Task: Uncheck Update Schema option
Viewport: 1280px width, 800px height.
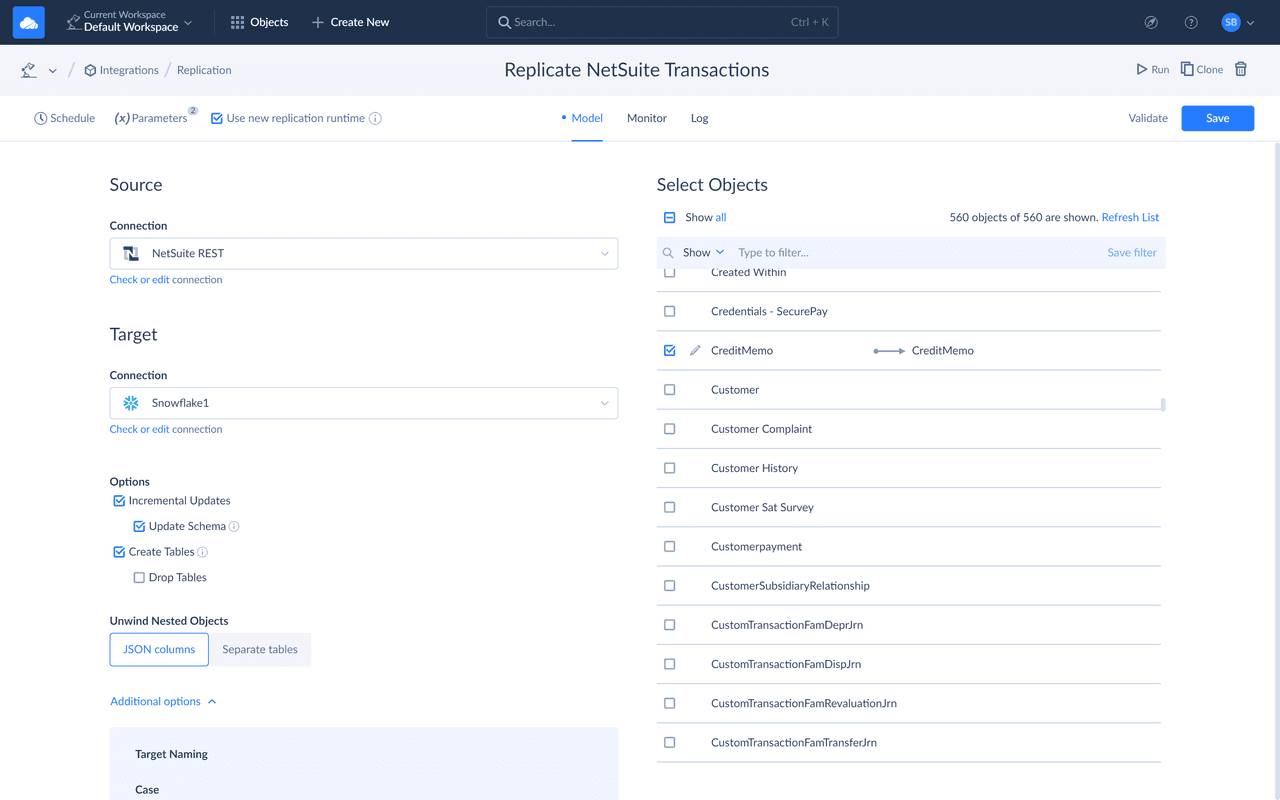Action: coord(139,526)
